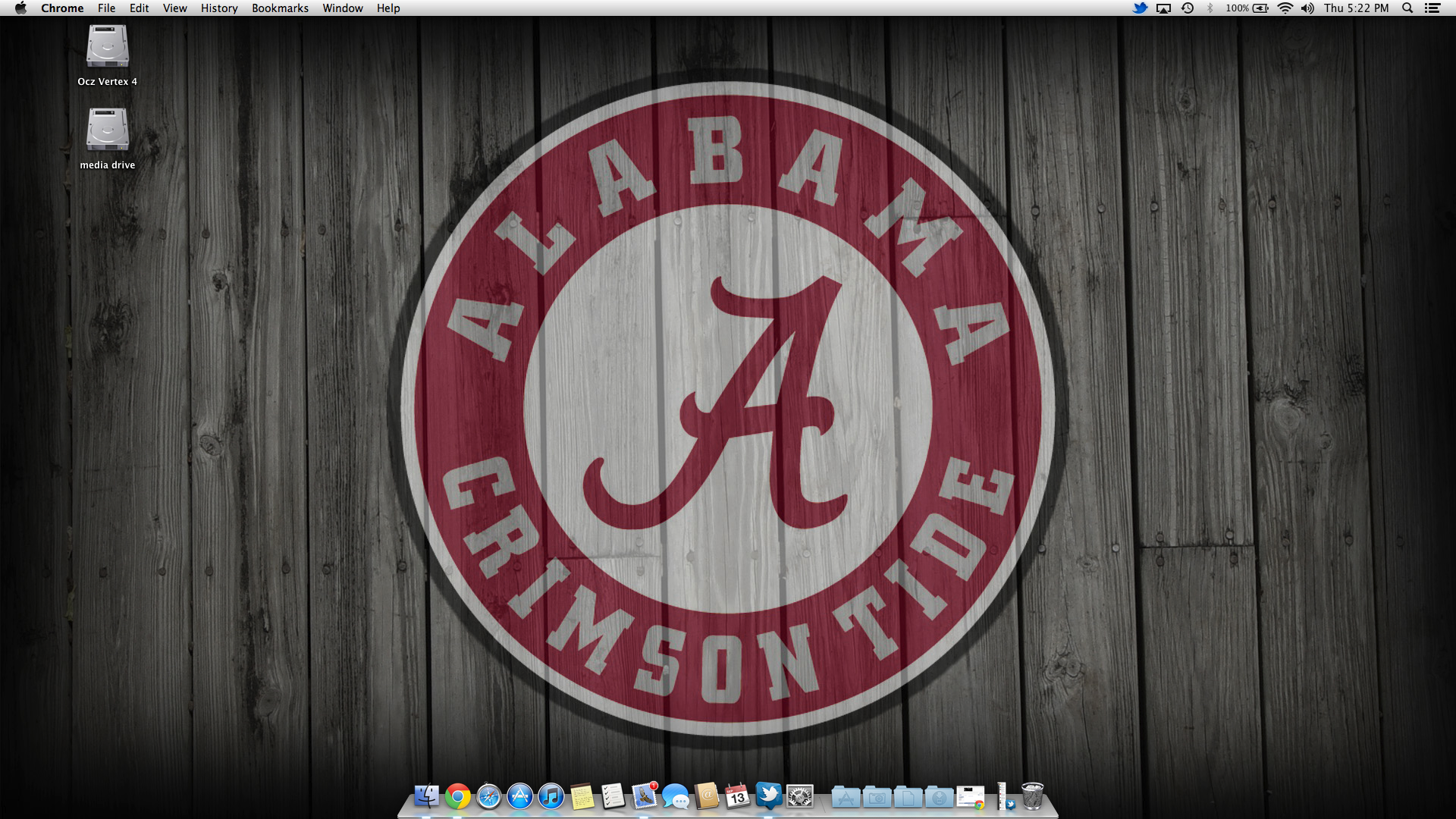The height and width of the screenshot is (819, 1456).
Task: Open the File menu
Action: pos(106,8)
